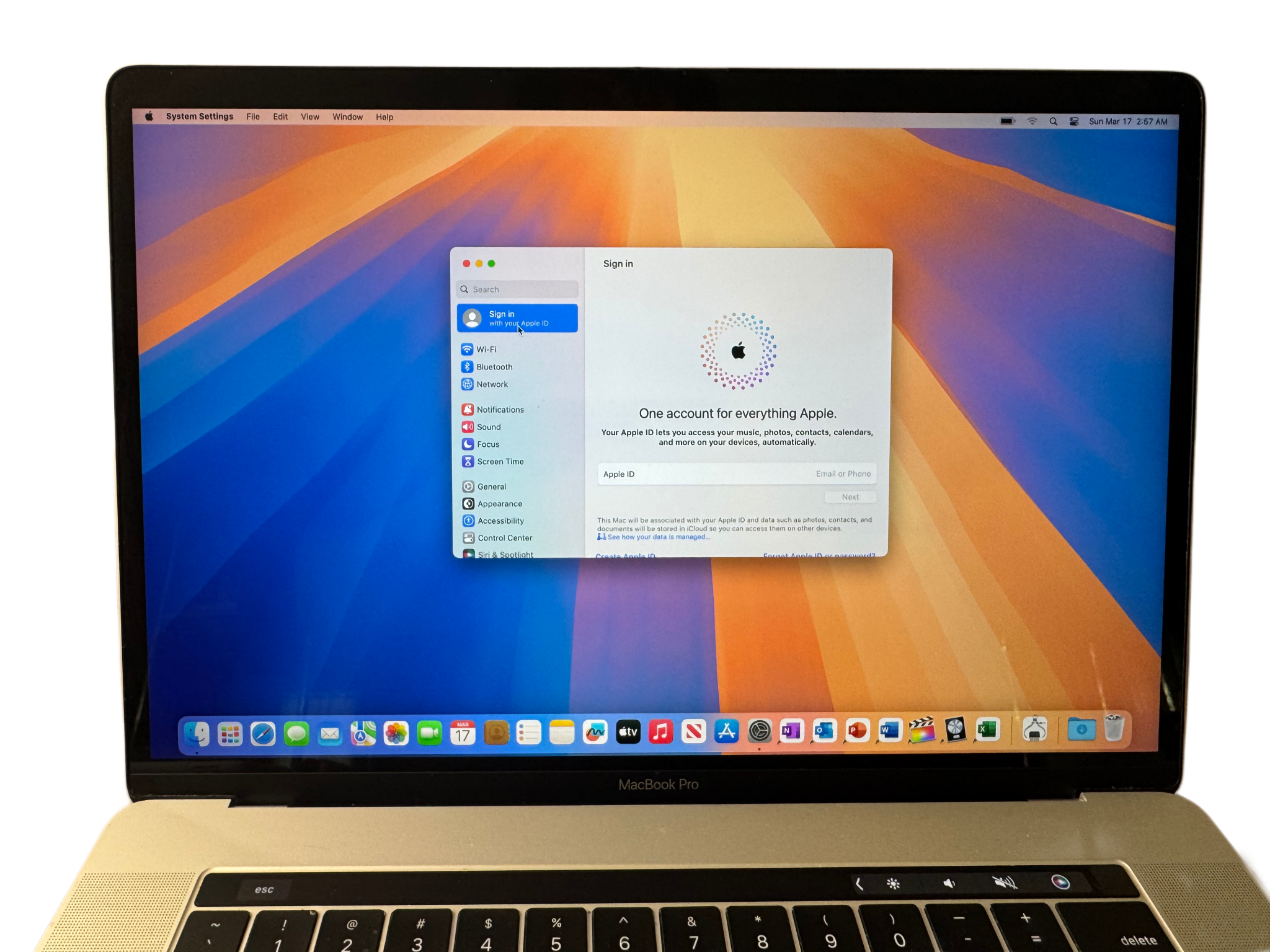1270x952 pixels.
Task: Open Microsoft Outlook from the Dock
Action: (x=825, y=731)
